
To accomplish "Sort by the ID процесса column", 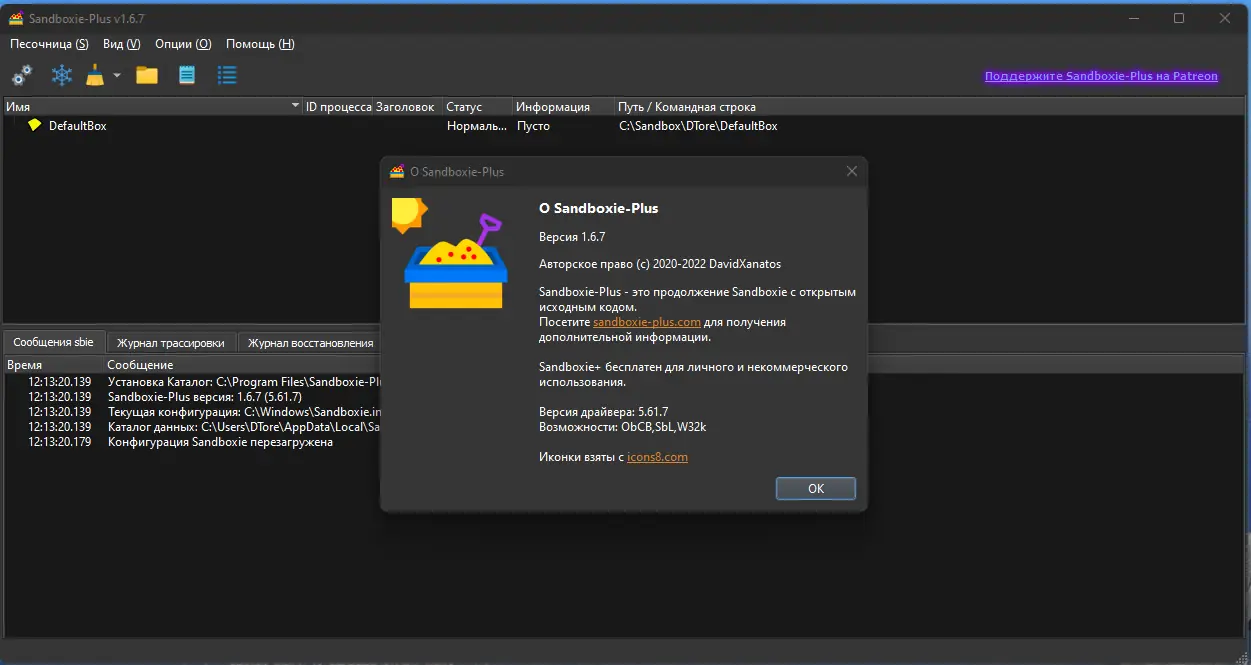I will click(x=338, y=106).
